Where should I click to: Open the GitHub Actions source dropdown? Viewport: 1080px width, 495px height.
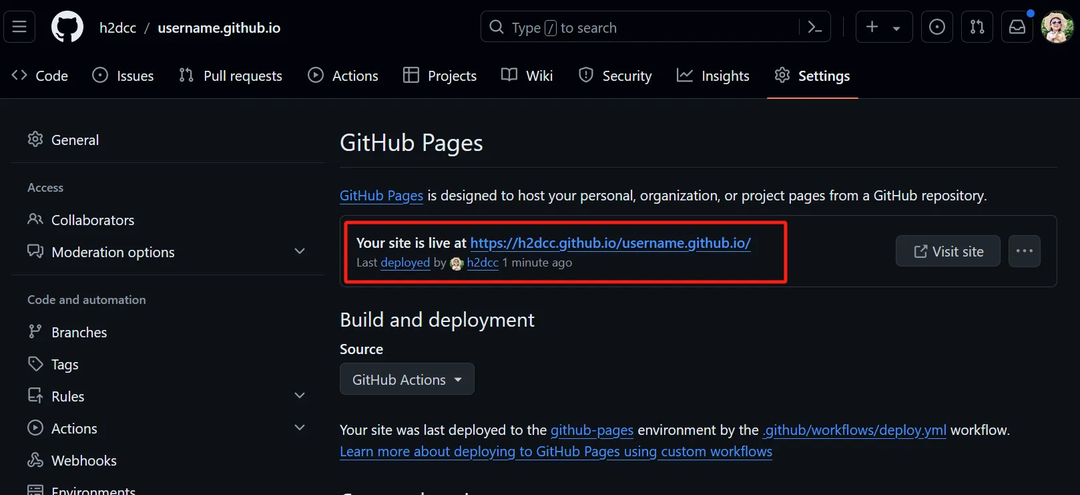(407, 380)
